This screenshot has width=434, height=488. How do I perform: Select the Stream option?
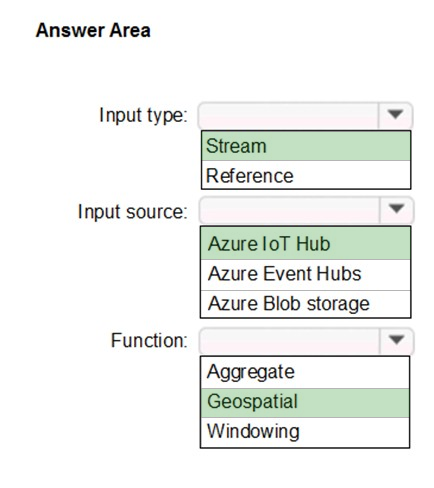pyautogui.click(x=306, y=146)
